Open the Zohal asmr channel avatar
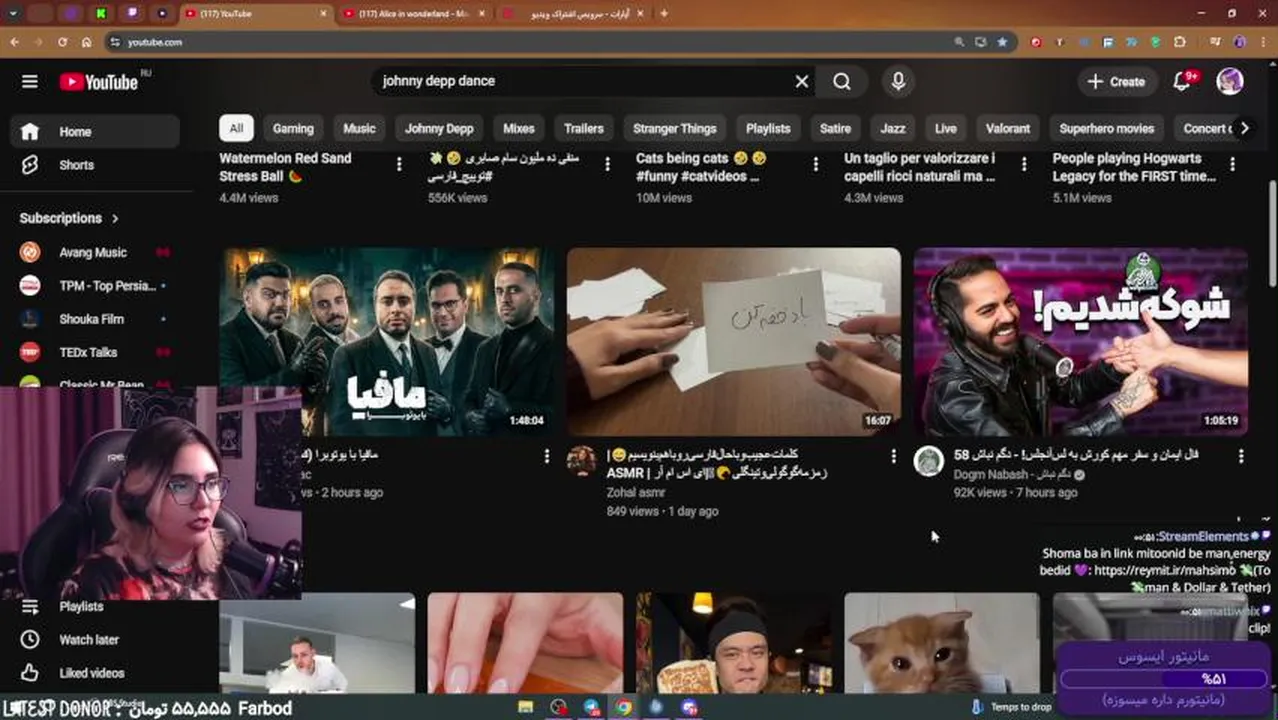 582,461
